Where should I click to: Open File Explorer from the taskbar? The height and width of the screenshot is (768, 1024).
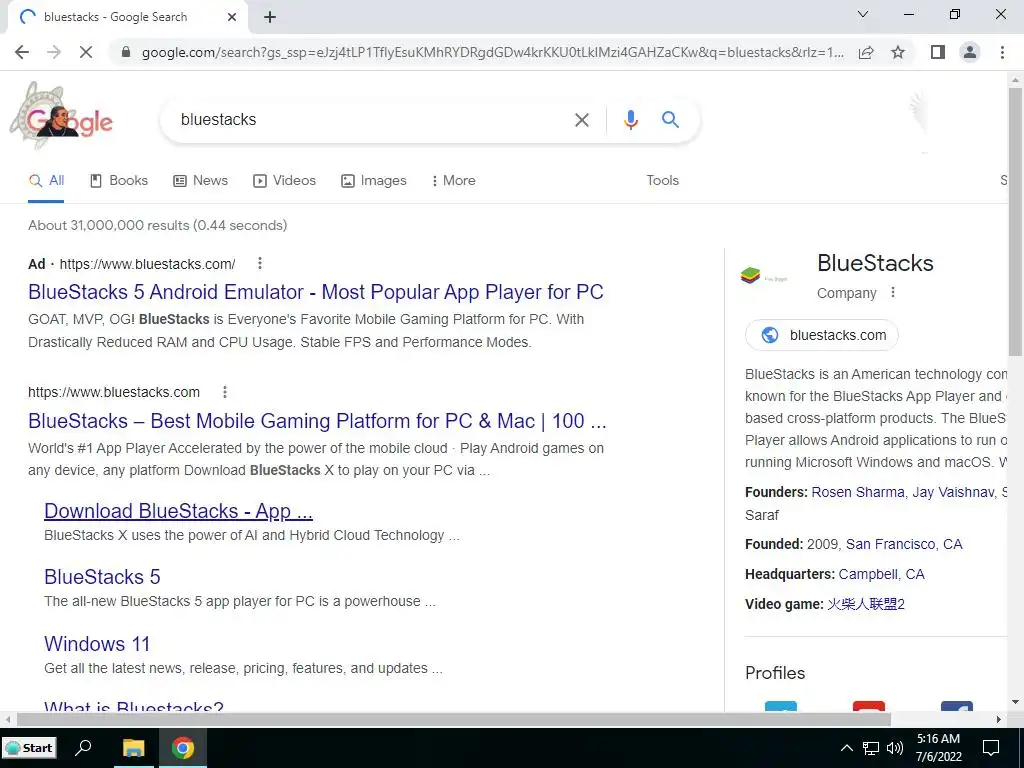[x=133, y=748]
